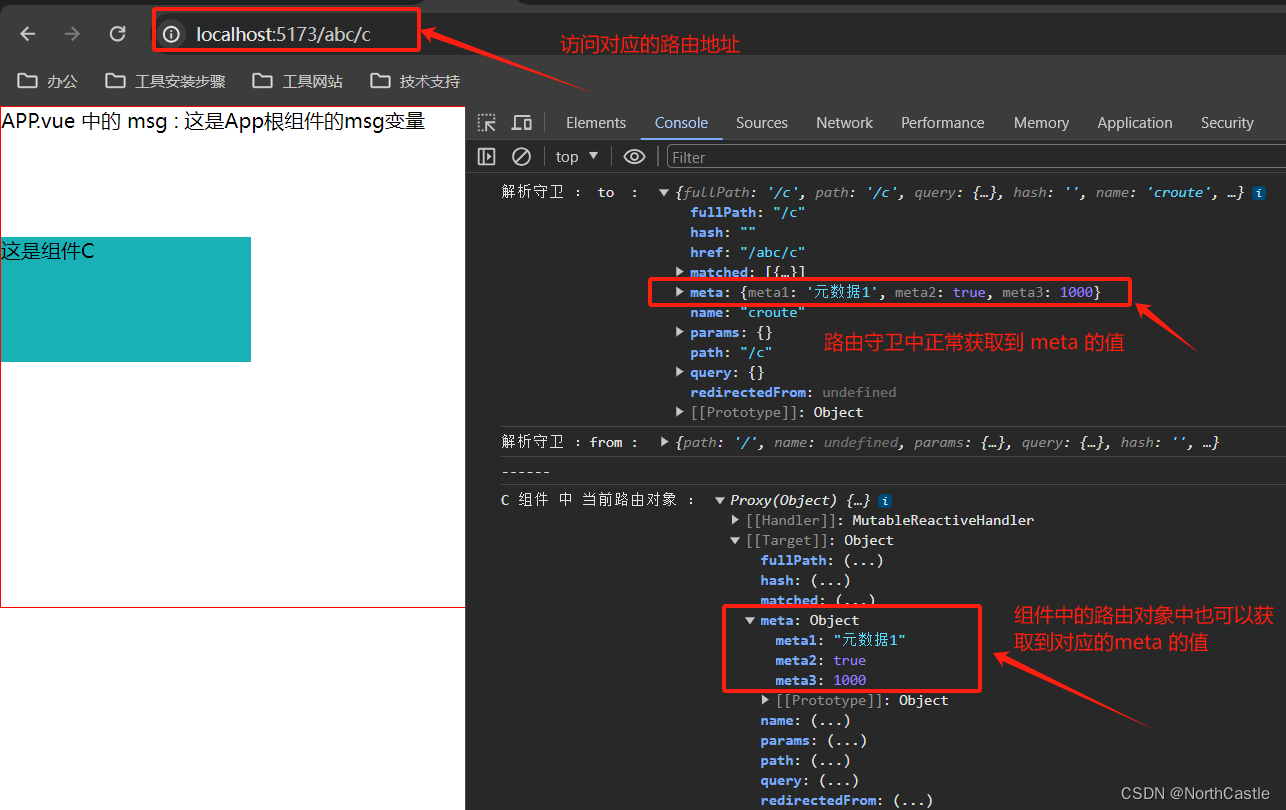Image resolution: width=1286 pixels, height=810 pixels.
Task: Click the meta1 "元数据1" row in Proxy
Action: [x=840, y=640]
